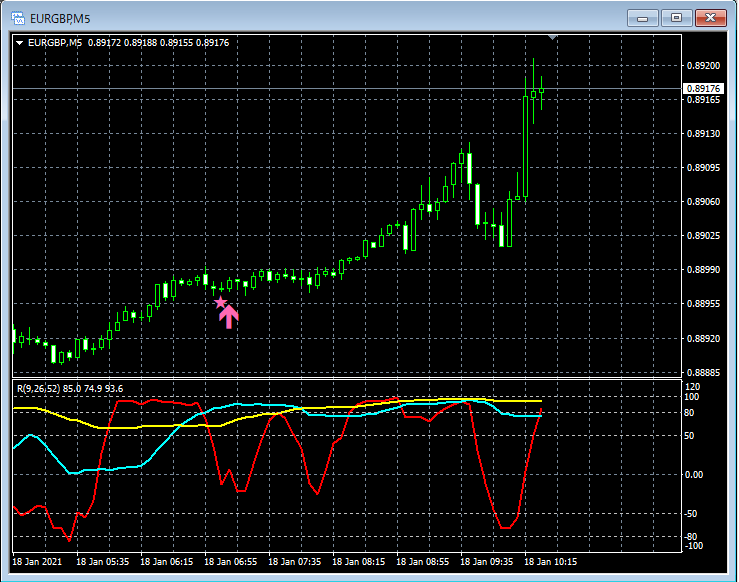Click the 18 Jan 09:35 time label
This screenshot has height=582, width=739.
(486, 562)
